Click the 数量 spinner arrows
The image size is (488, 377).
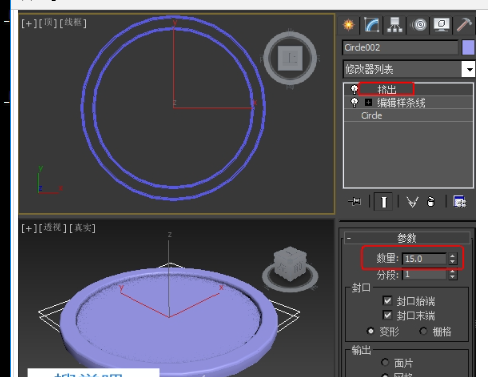pos(452,259)
